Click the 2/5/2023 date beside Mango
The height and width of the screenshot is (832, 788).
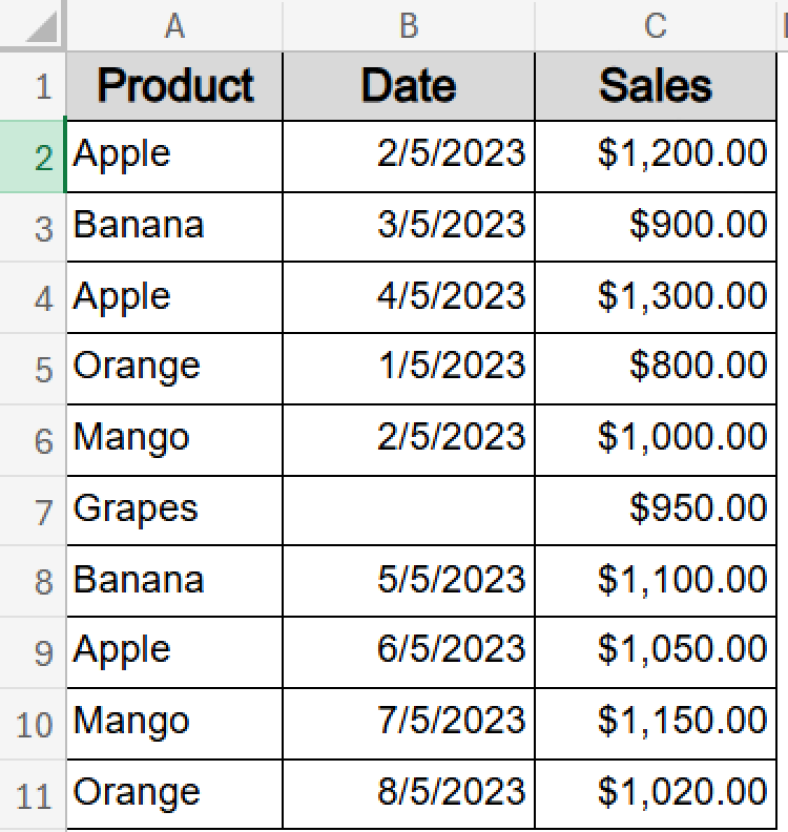(x=408, y=438)
